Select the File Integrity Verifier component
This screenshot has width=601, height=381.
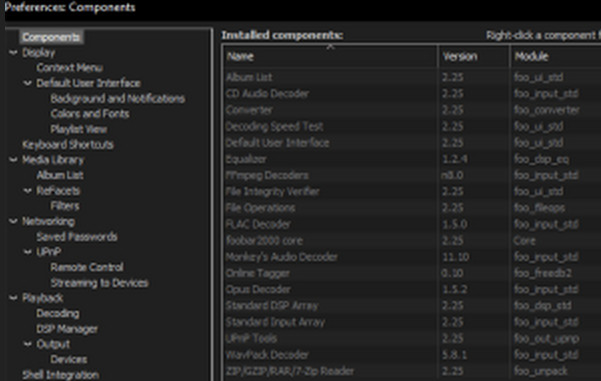412,191
